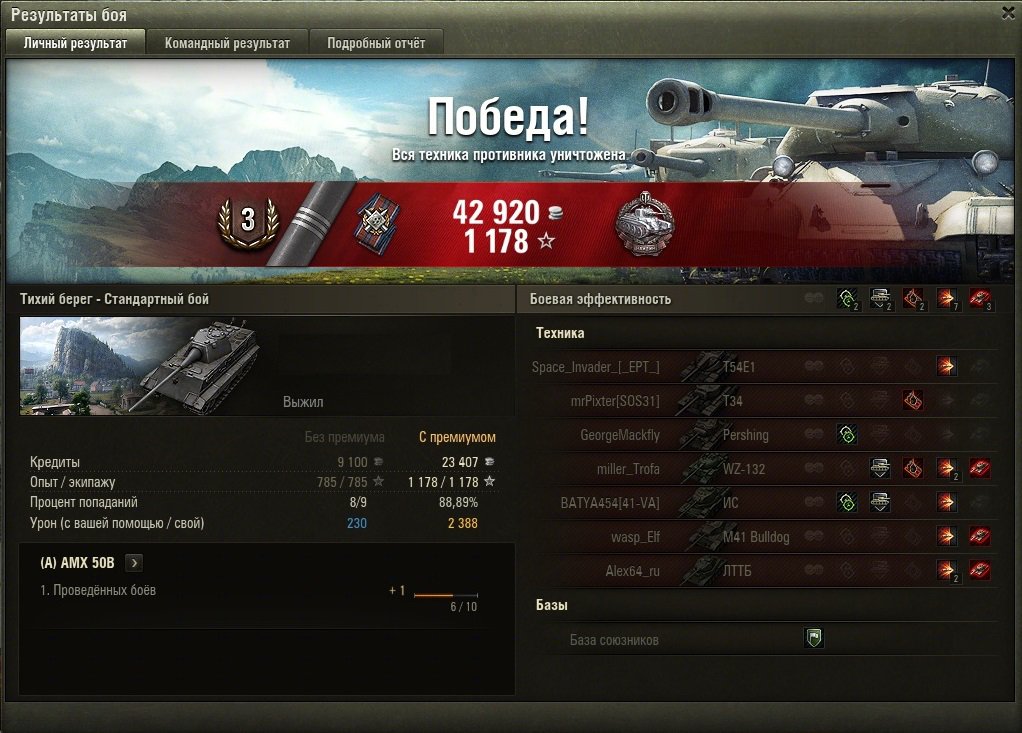
Task: Open the Подробный отчёт tab
Action: pyautogui.click(x=376, y=43)
